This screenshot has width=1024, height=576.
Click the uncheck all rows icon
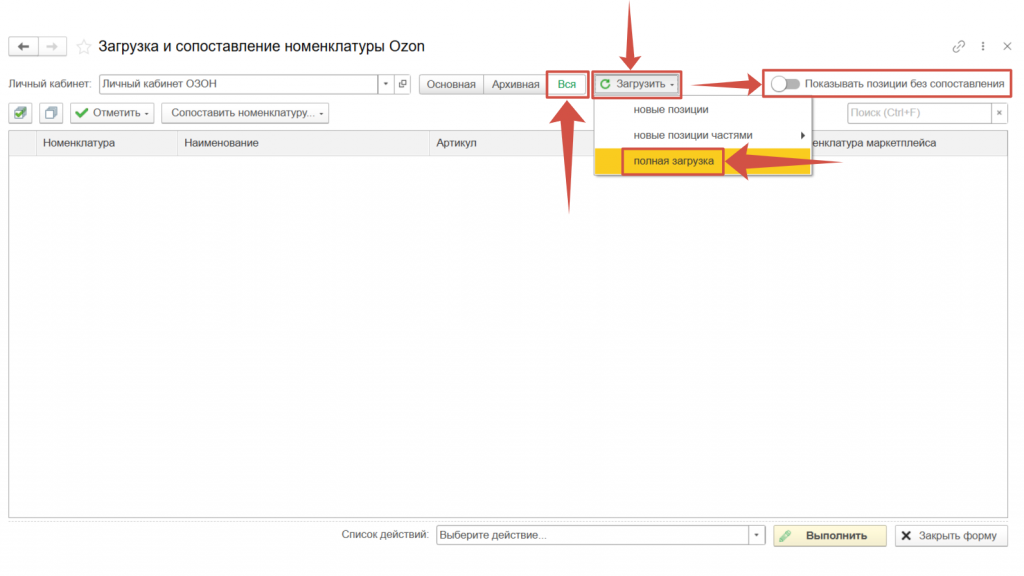[x=51, y=113]
